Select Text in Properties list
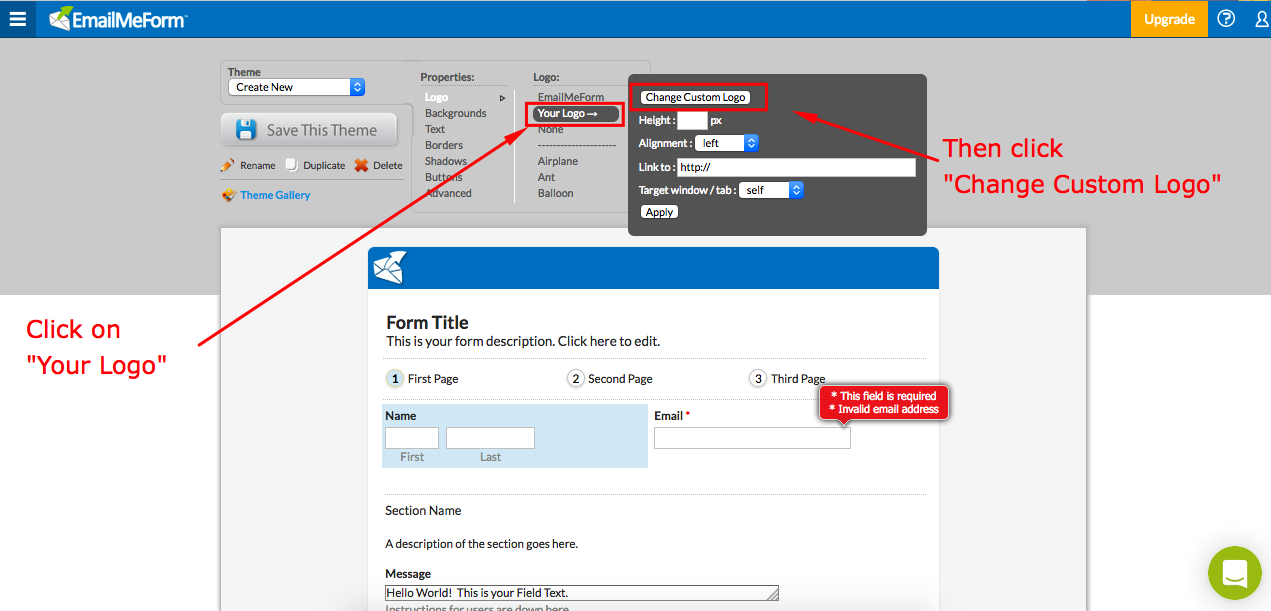1271x611 pixels. click(435, 130)
